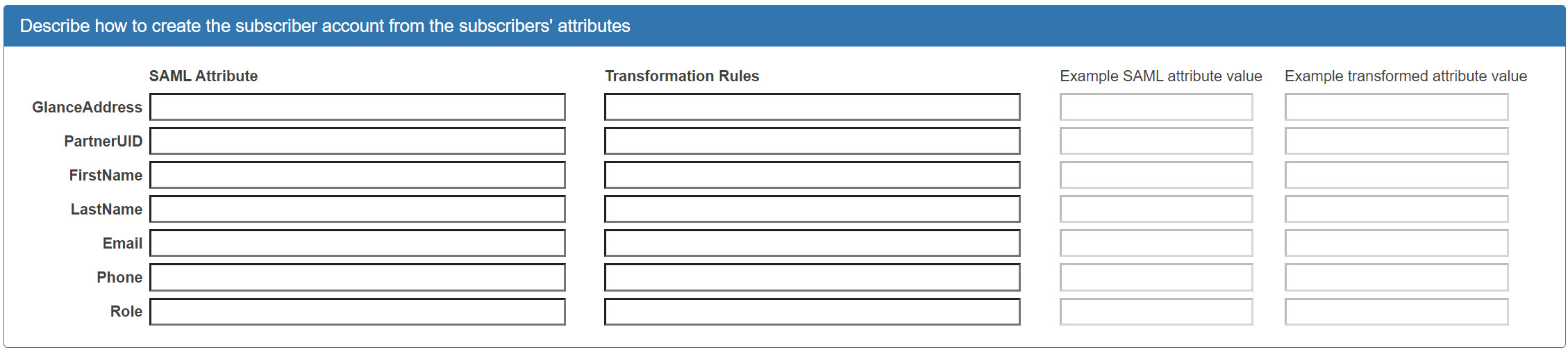Select Email example SAML attribute value box
This screenshot has height=352, width=1568.
click(x=1156, y=243)
